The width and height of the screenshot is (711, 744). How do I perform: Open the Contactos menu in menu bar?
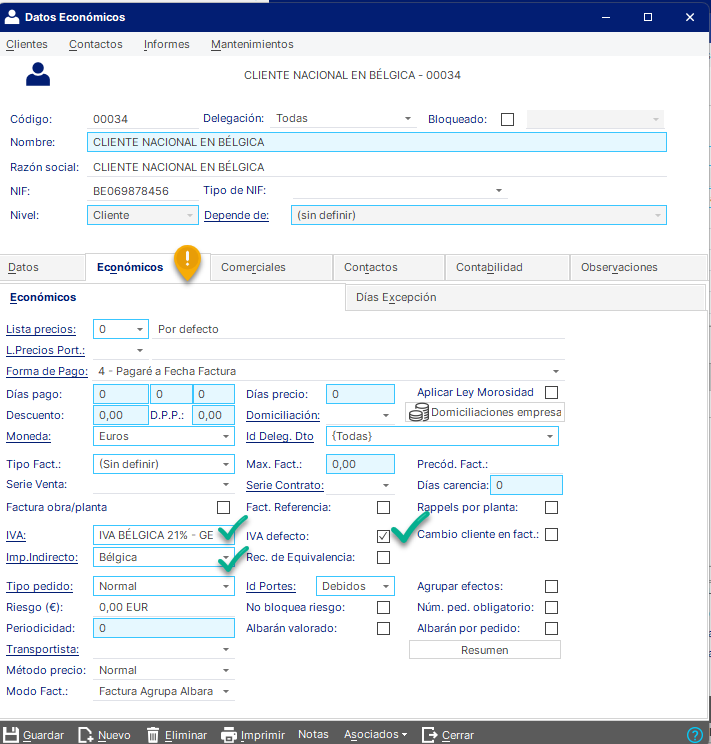[95, 44]
